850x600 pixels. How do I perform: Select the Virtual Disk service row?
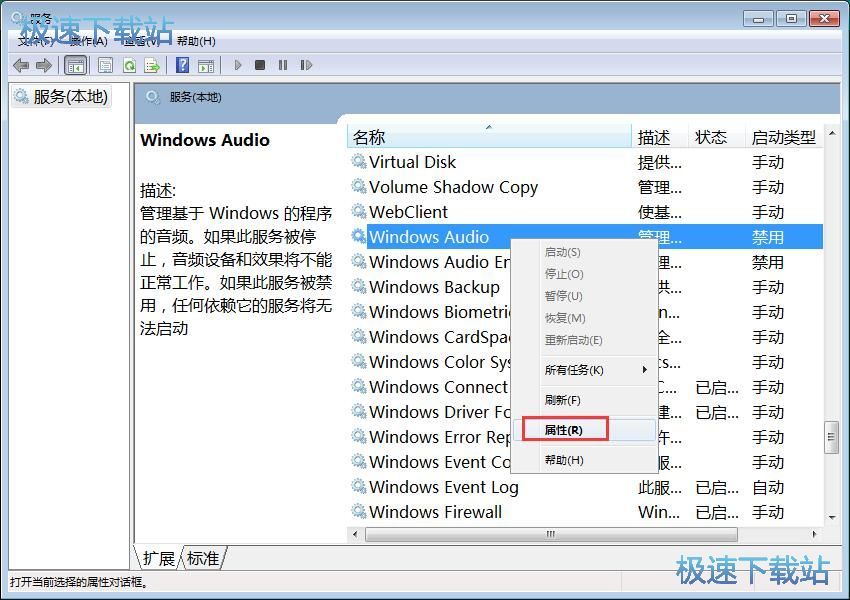click(585, 162)
